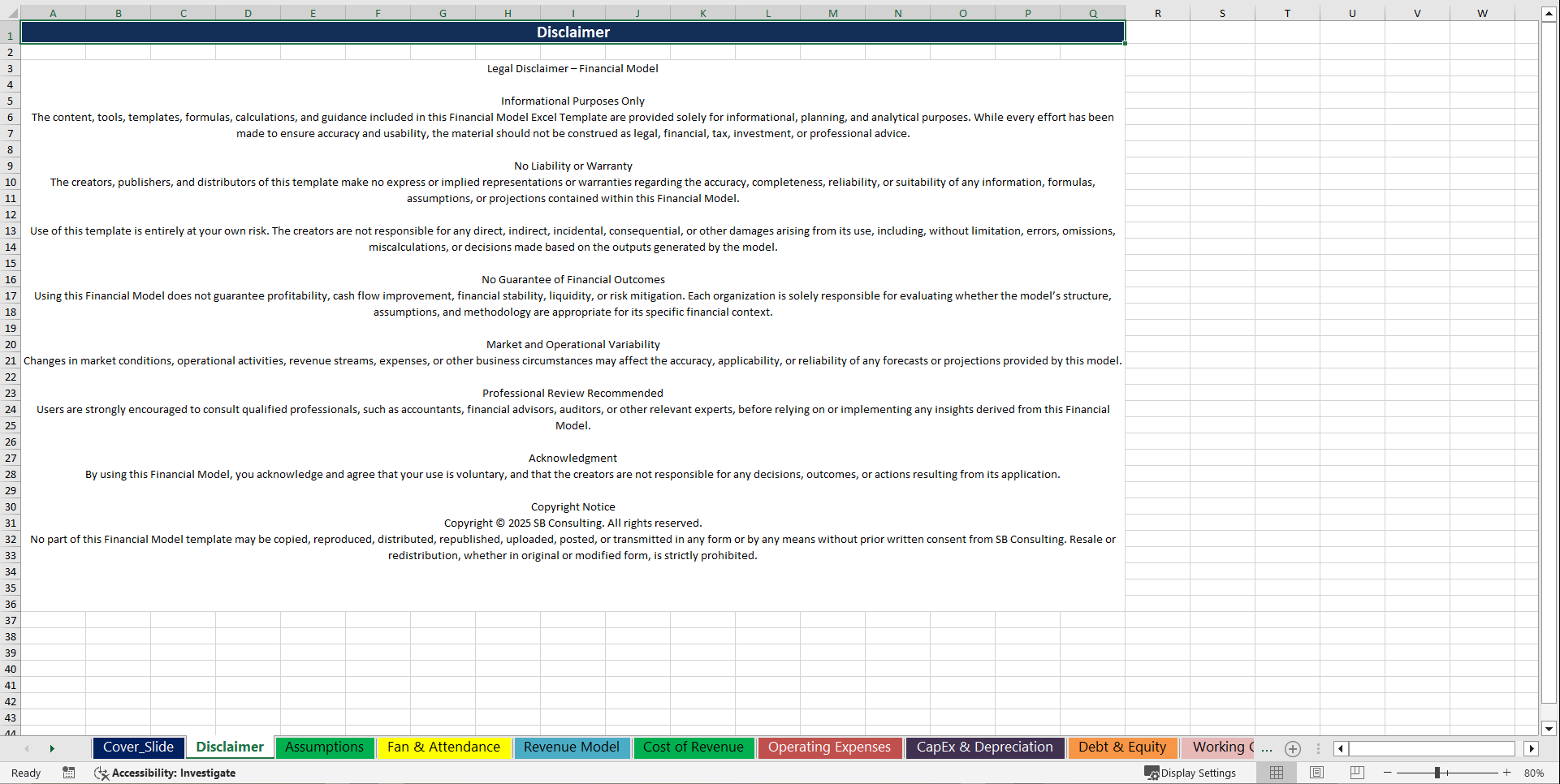Click the macro recording icon near Ready
Viewport: 1560px width, 784px height.
click(69, 773)
